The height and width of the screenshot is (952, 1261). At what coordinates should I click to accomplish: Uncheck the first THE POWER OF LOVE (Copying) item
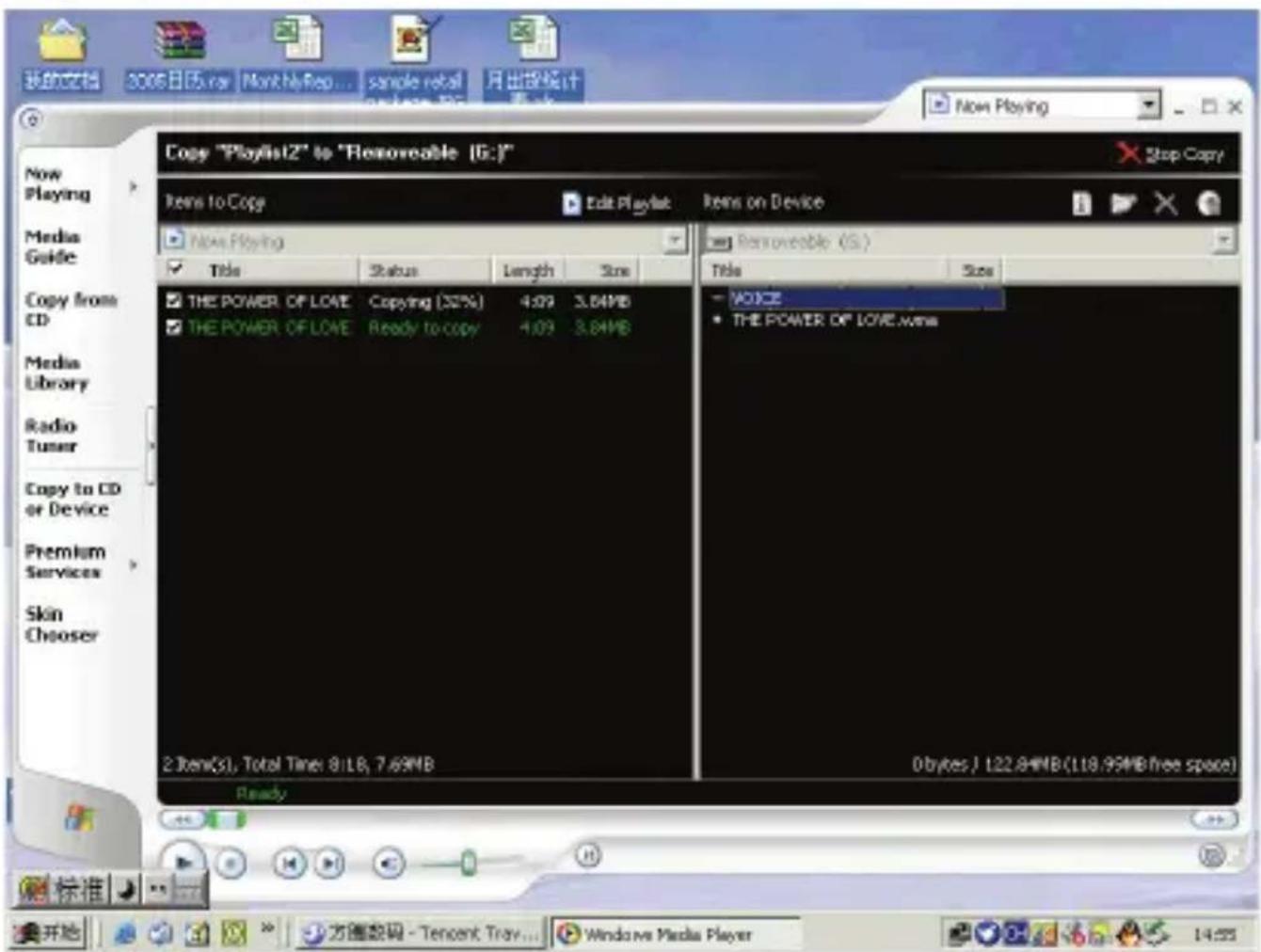pyautogui.click(x=173, y=301)
